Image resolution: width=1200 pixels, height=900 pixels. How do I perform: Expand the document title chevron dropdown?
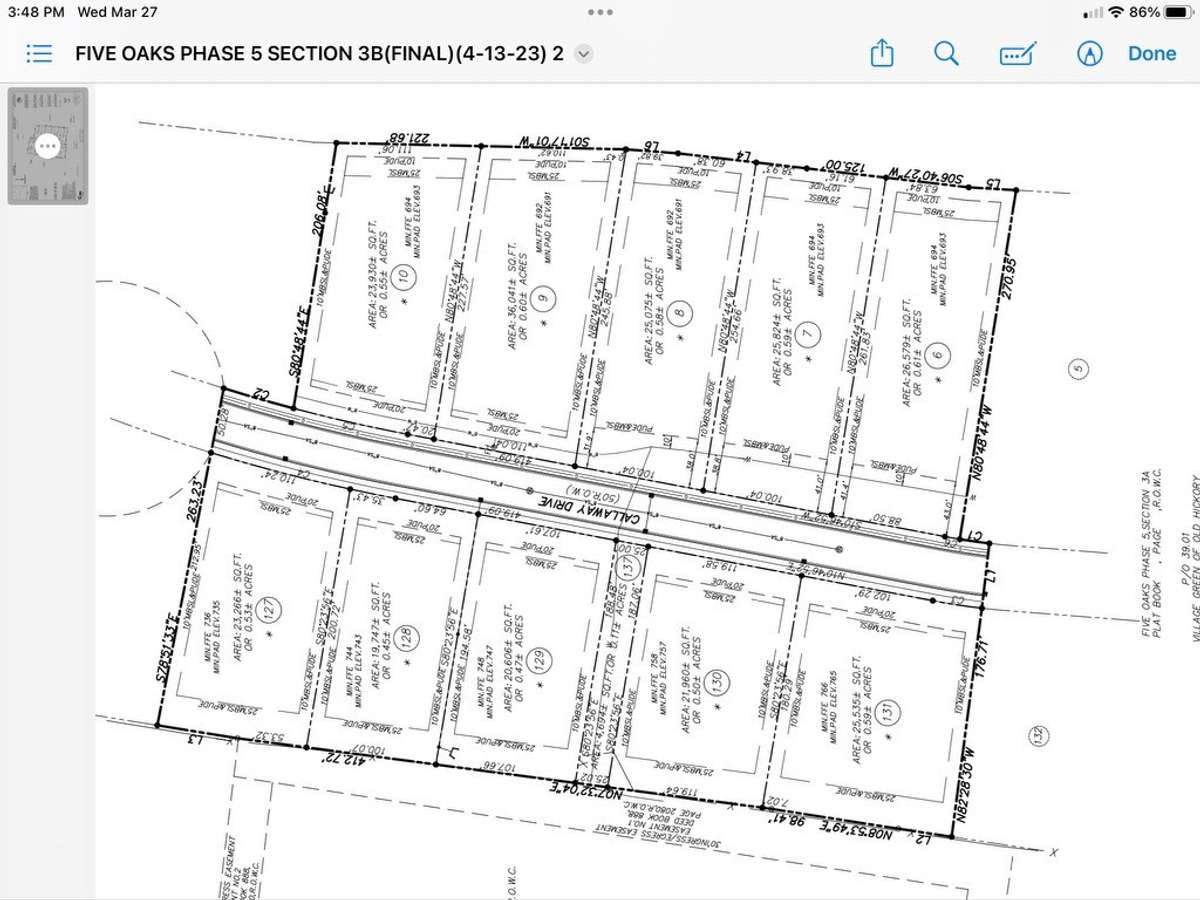584,54
